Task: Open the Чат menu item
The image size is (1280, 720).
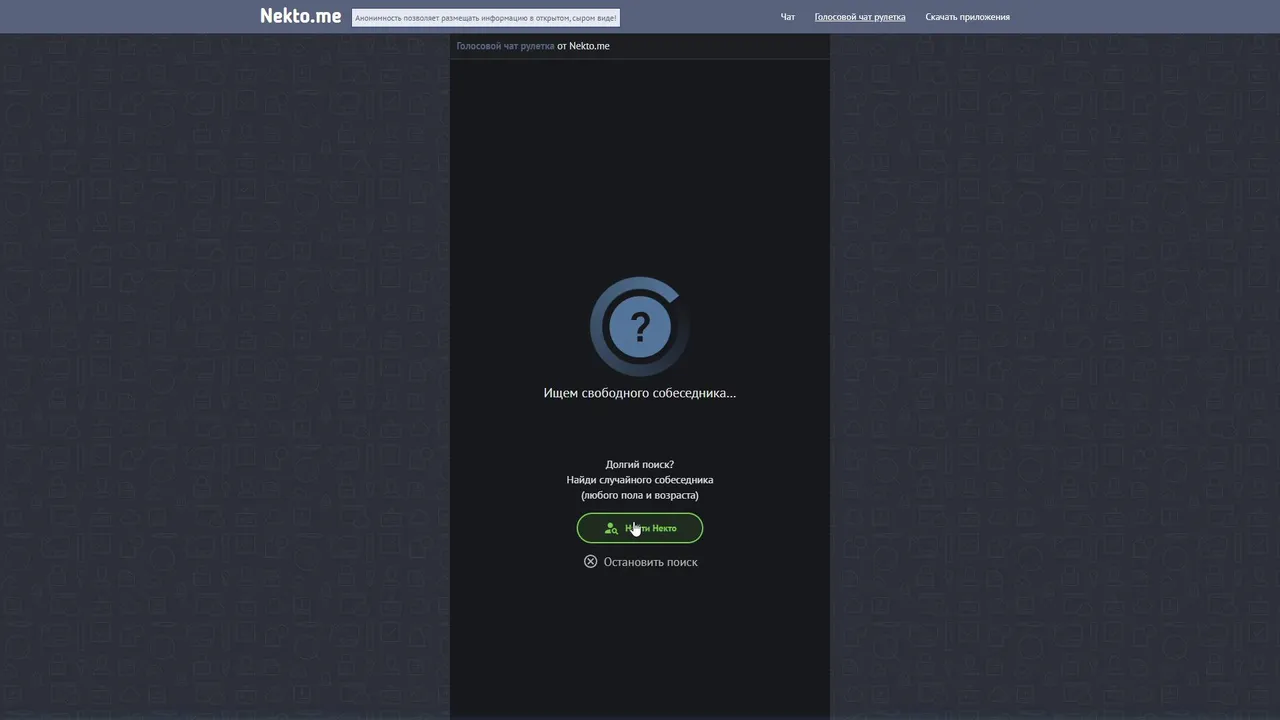Action: point(788,17)
